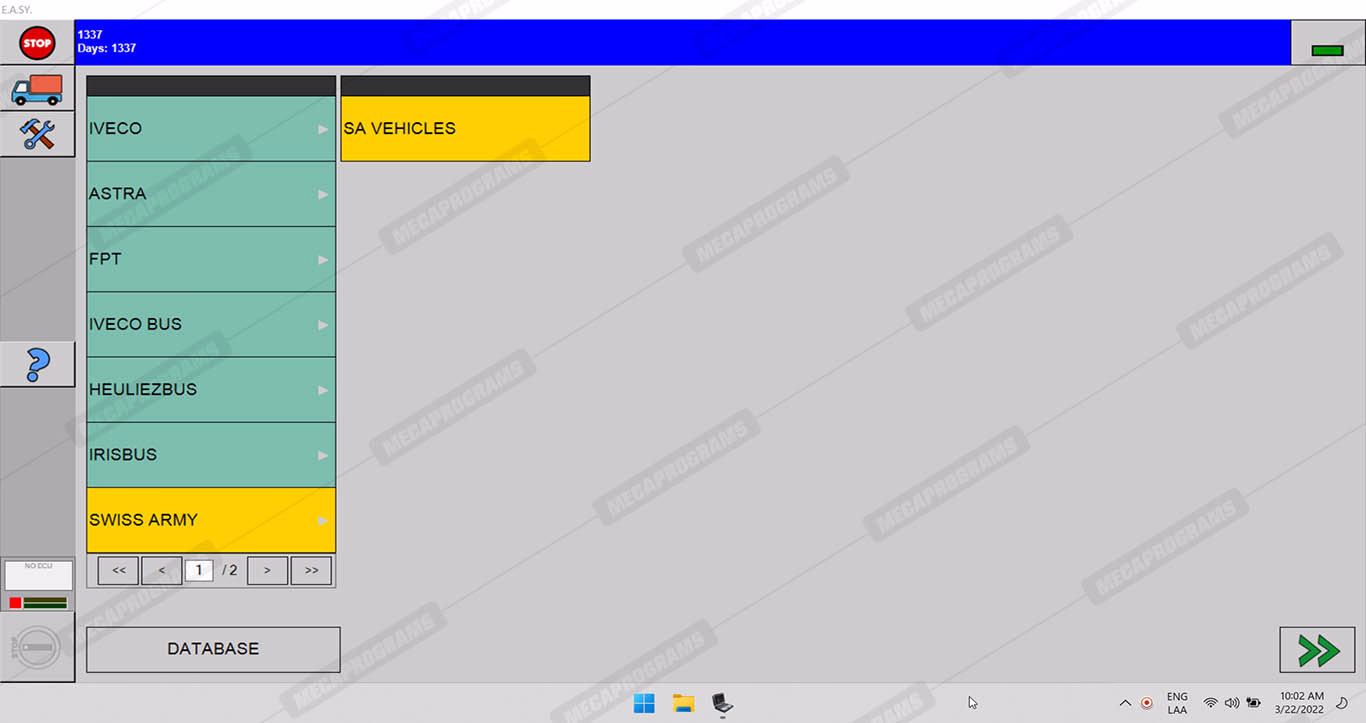Click the battery tray icon
This screenshot has width=1366, height=723.
(x=1253, y=703)
